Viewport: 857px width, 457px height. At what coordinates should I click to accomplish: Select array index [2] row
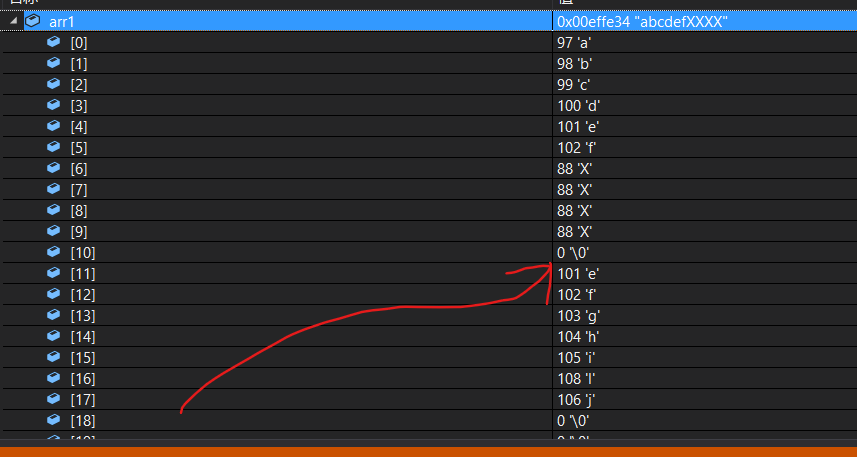[x=428, y=84]
